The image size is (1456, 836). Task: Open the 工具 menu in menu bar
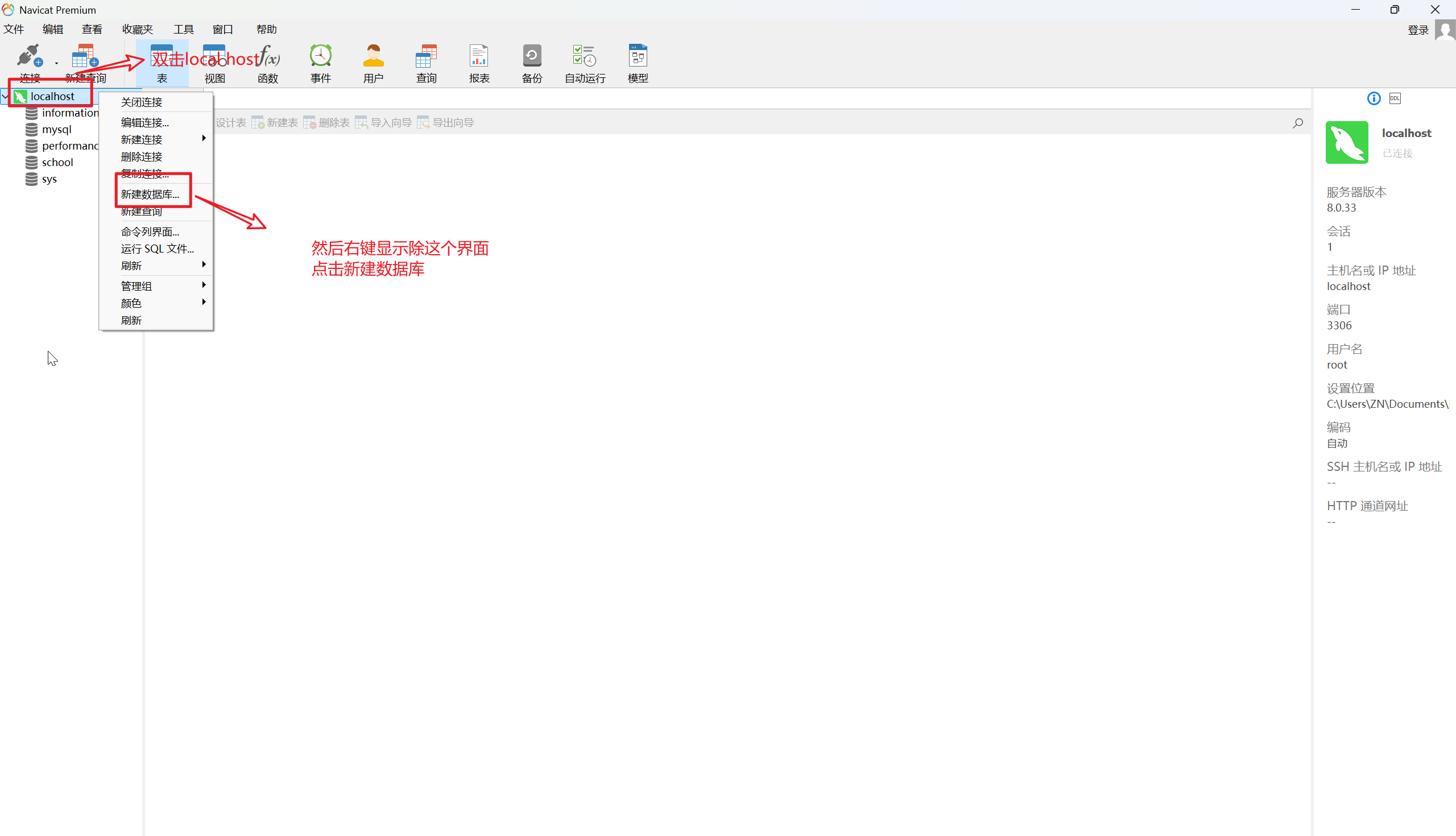pos(184,29)
